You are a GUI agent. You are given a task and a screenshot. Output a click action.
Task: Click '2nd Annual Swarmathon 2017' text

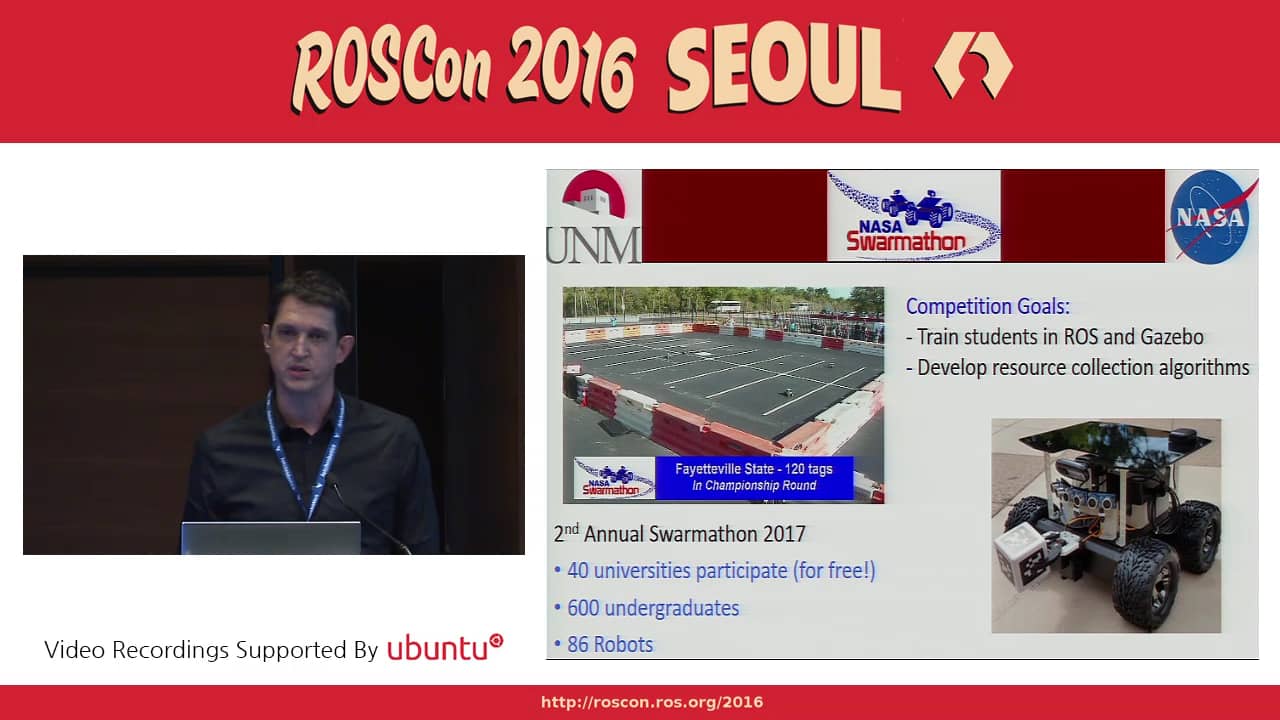[679, 533]
